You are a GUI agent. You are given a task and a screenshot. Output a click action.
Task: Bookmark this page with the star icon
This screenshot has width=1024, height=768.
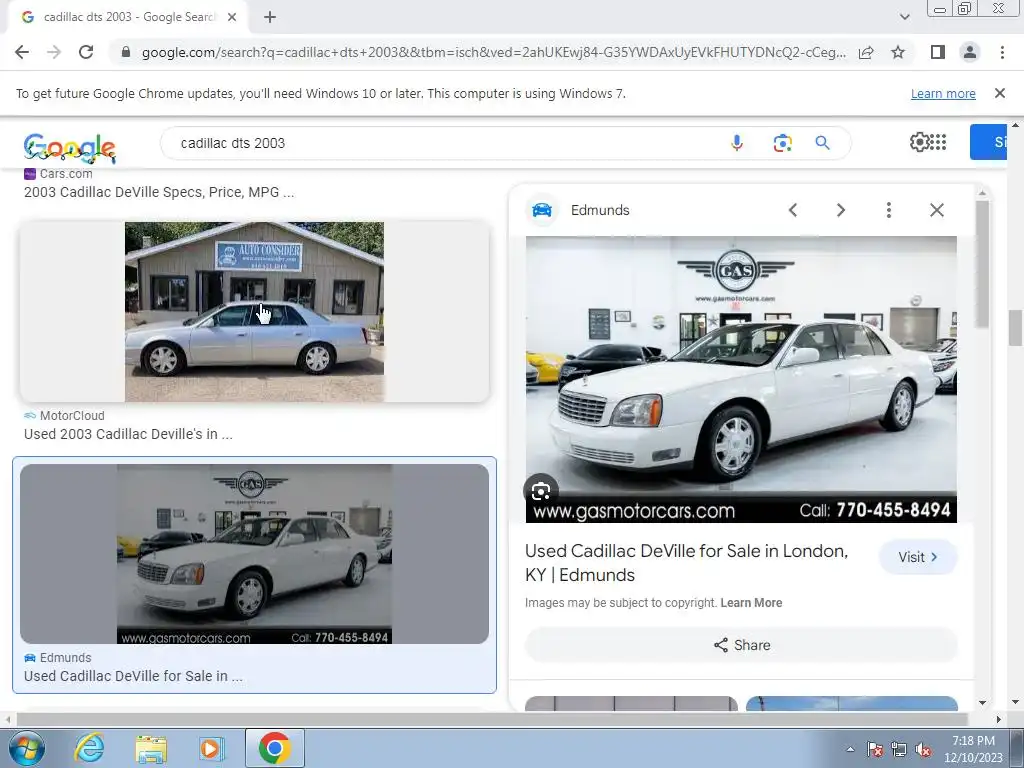pos(898,52)
